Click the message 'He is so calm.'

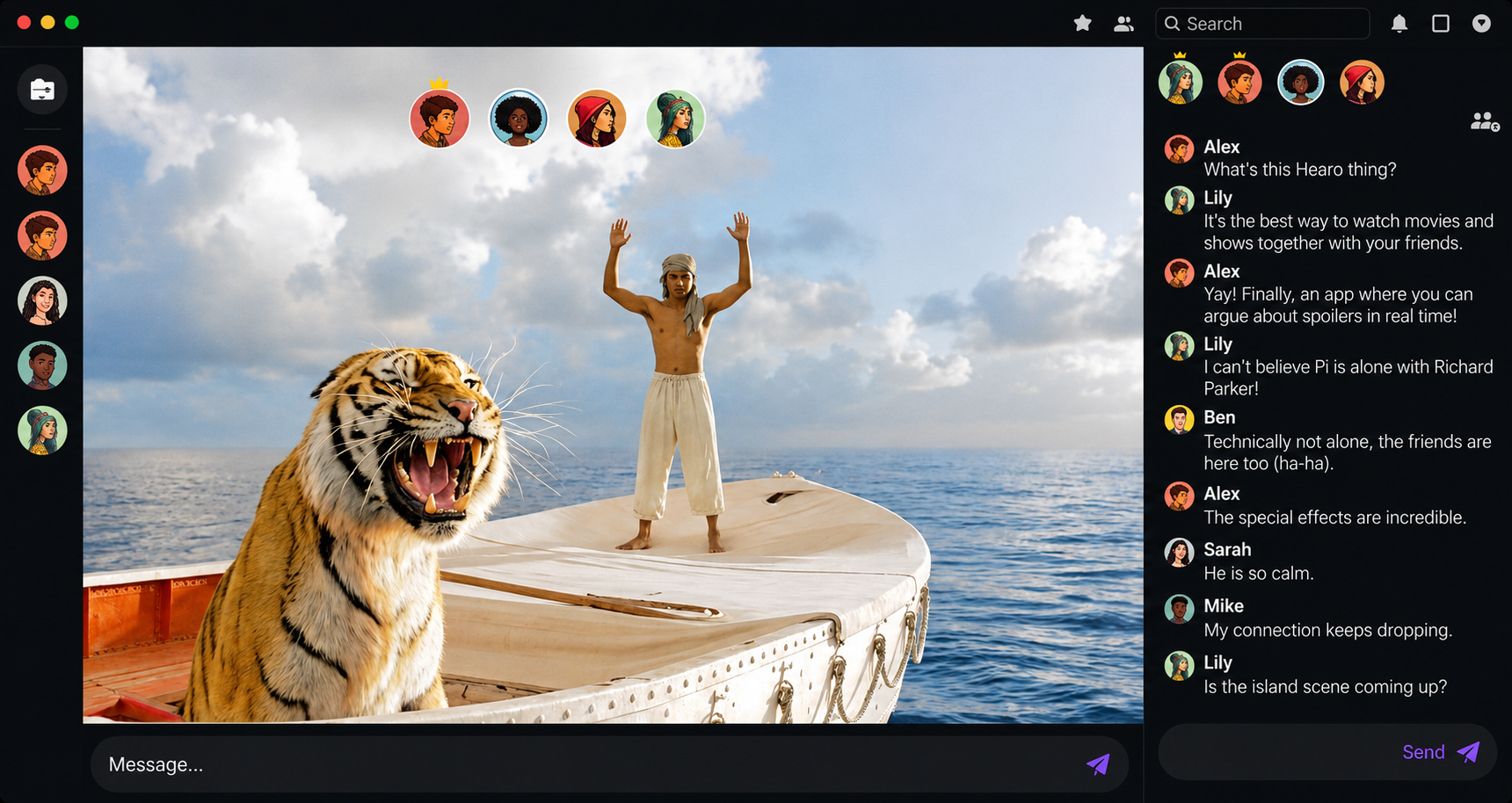point(1259,574)
